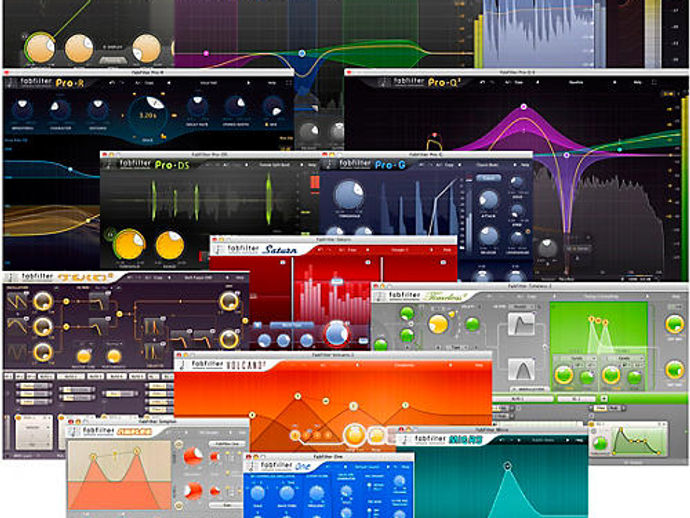690x518 pixels.
Task: Click the plus button in Timeless 2 modulation bar
Action: click(x=604, y=399)
